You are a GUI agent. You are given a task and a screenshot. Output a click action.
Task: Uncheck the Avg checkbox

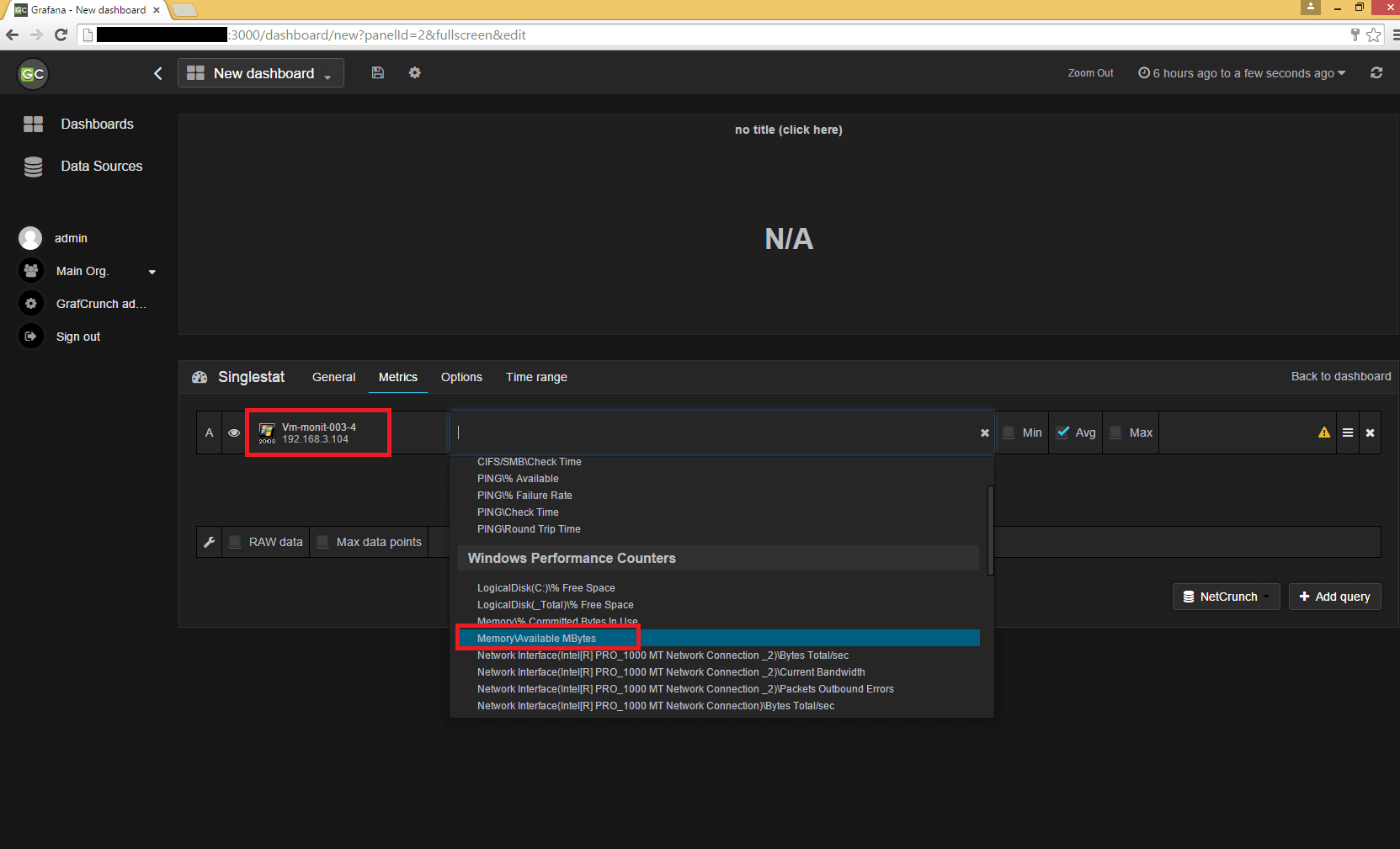(x=1062, y=432)
